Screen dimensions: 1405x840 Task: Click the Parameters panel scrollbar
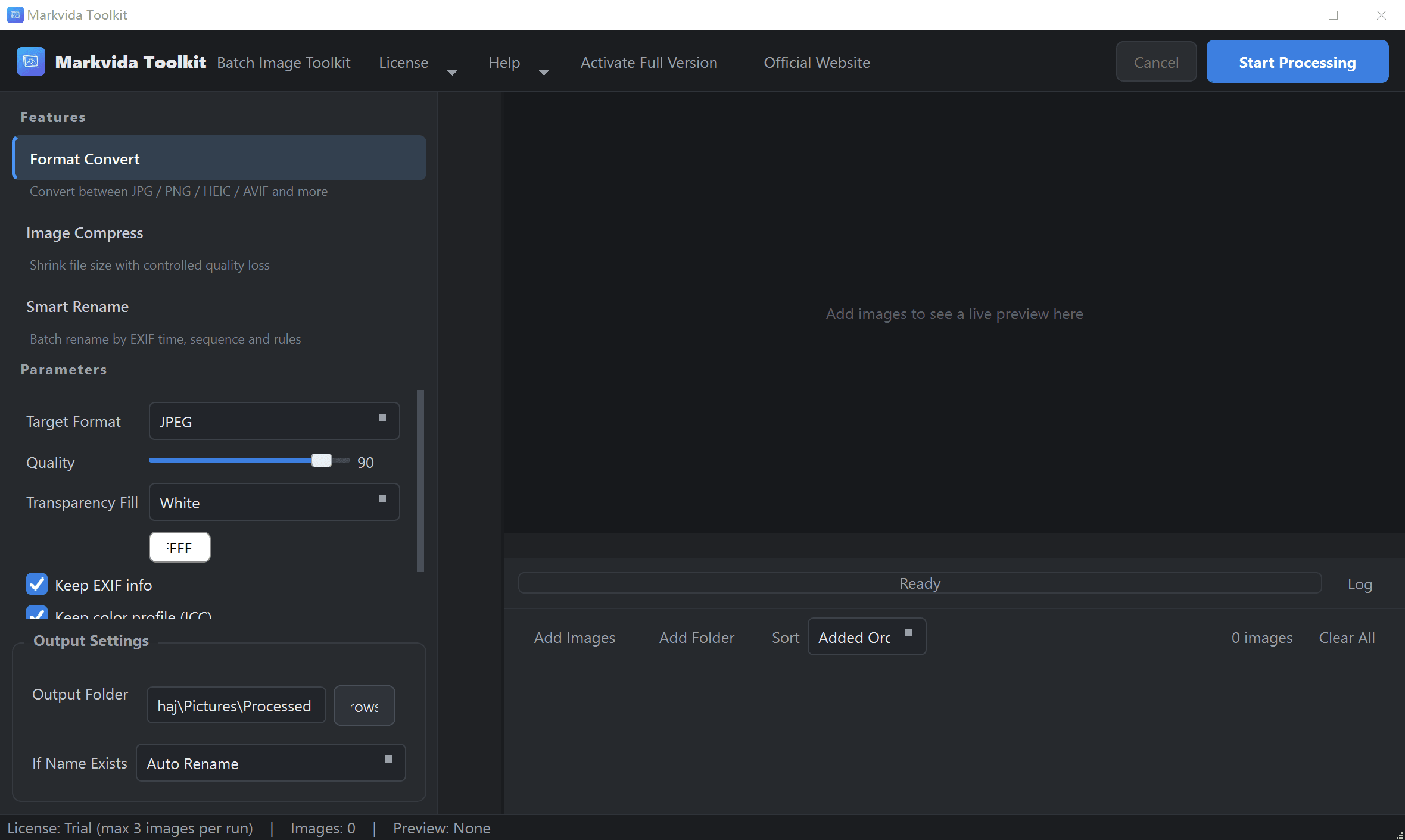[x=420, y=481]
